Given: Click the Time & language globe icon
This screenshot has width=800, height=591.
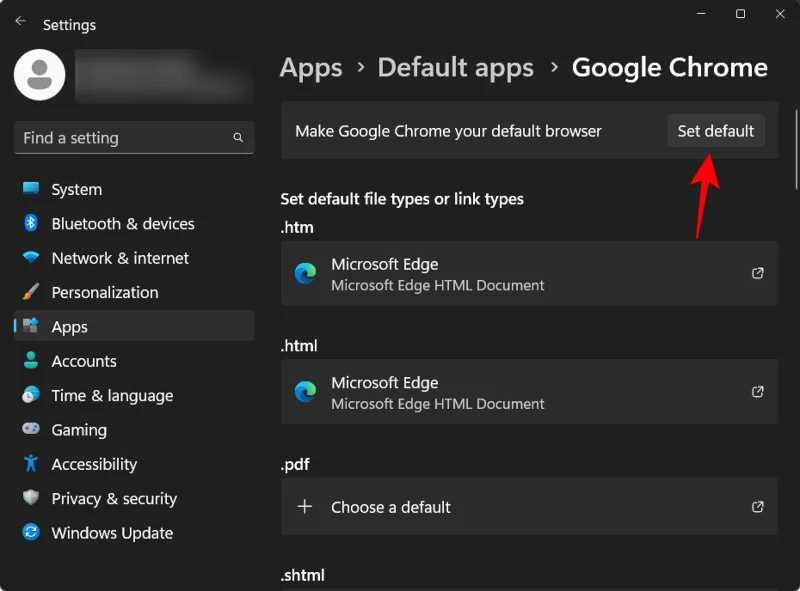Looking at the screenshot, I should (31, 395).
